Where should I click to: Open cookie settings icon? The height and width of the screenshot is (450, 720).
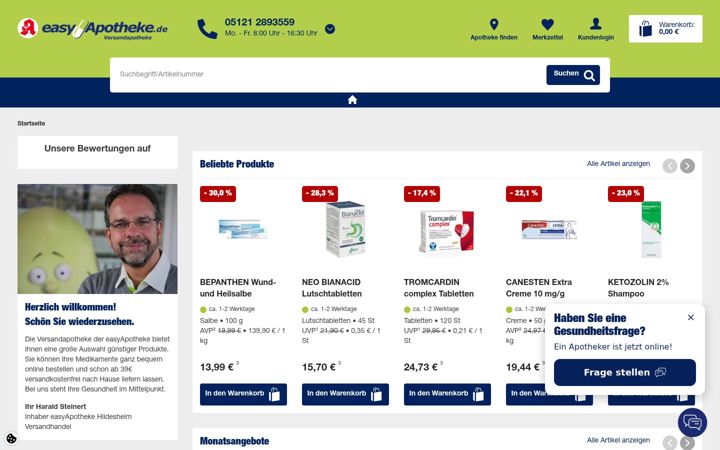11,439
